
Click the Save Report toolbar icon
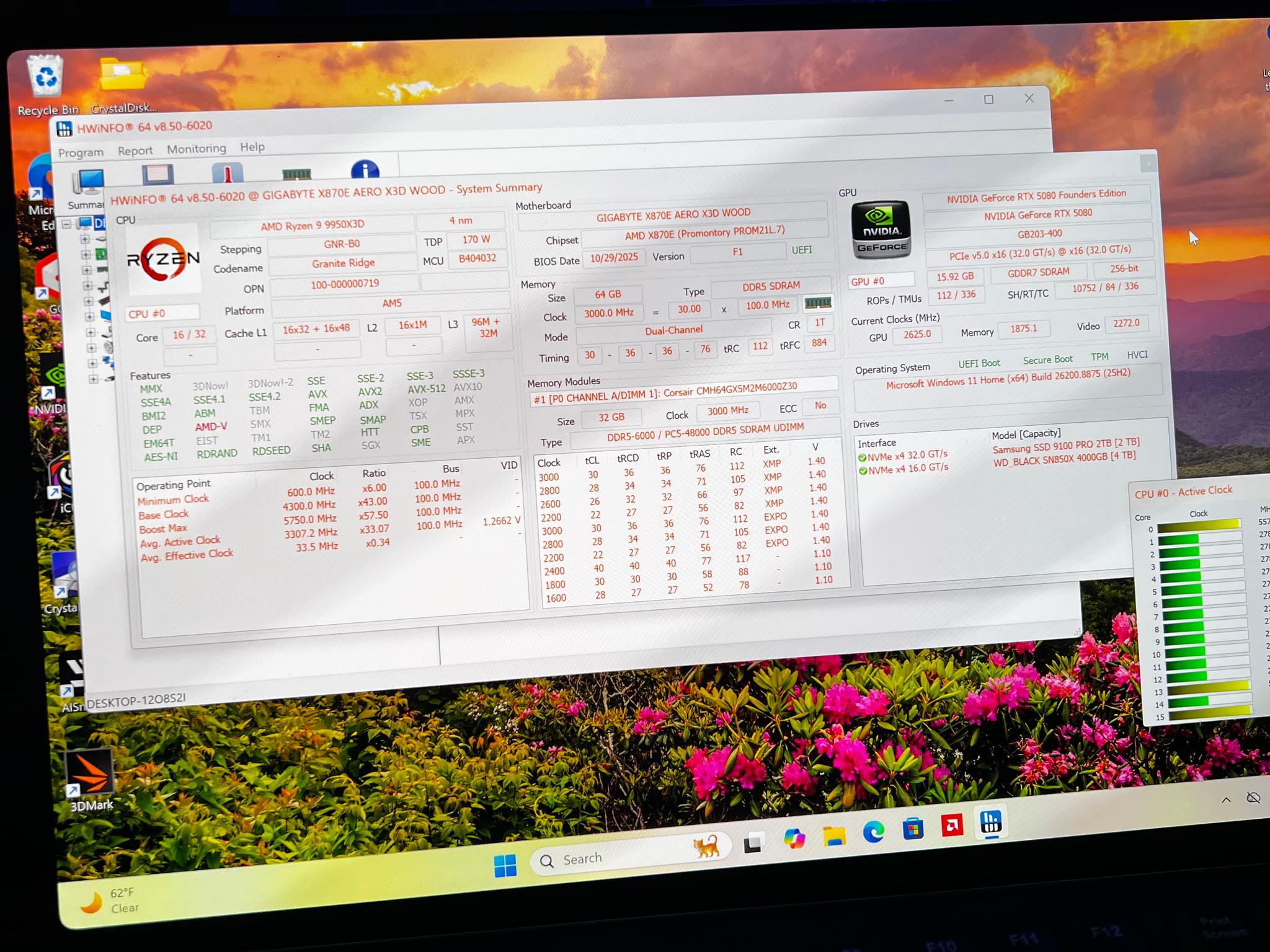(158, 175)
